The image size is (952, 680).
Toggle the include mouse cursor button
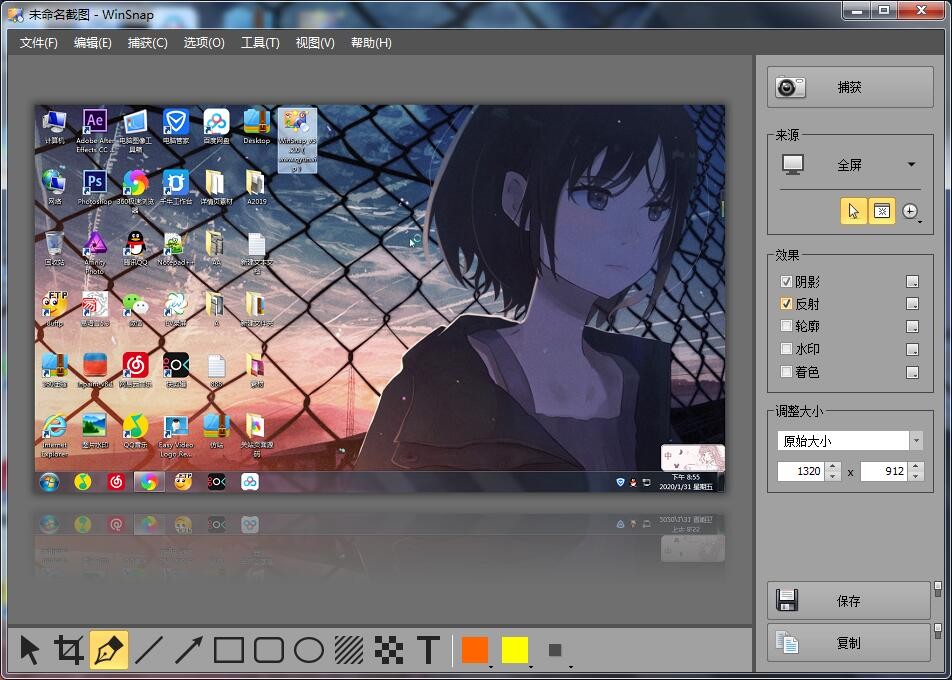tap(853, 211)
